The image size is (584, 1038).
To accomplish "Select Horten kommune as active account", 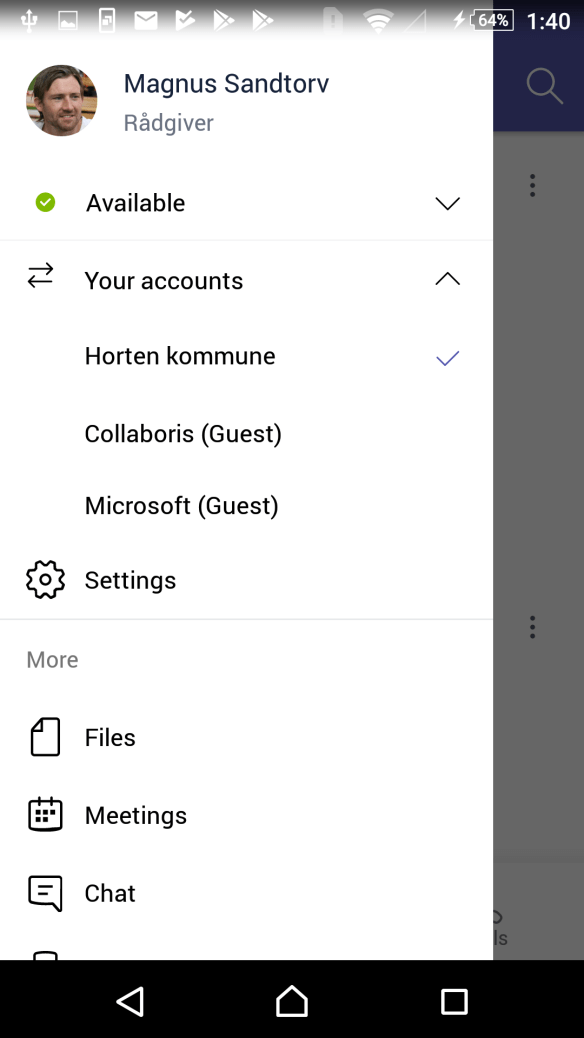I will tap(179, 356).
